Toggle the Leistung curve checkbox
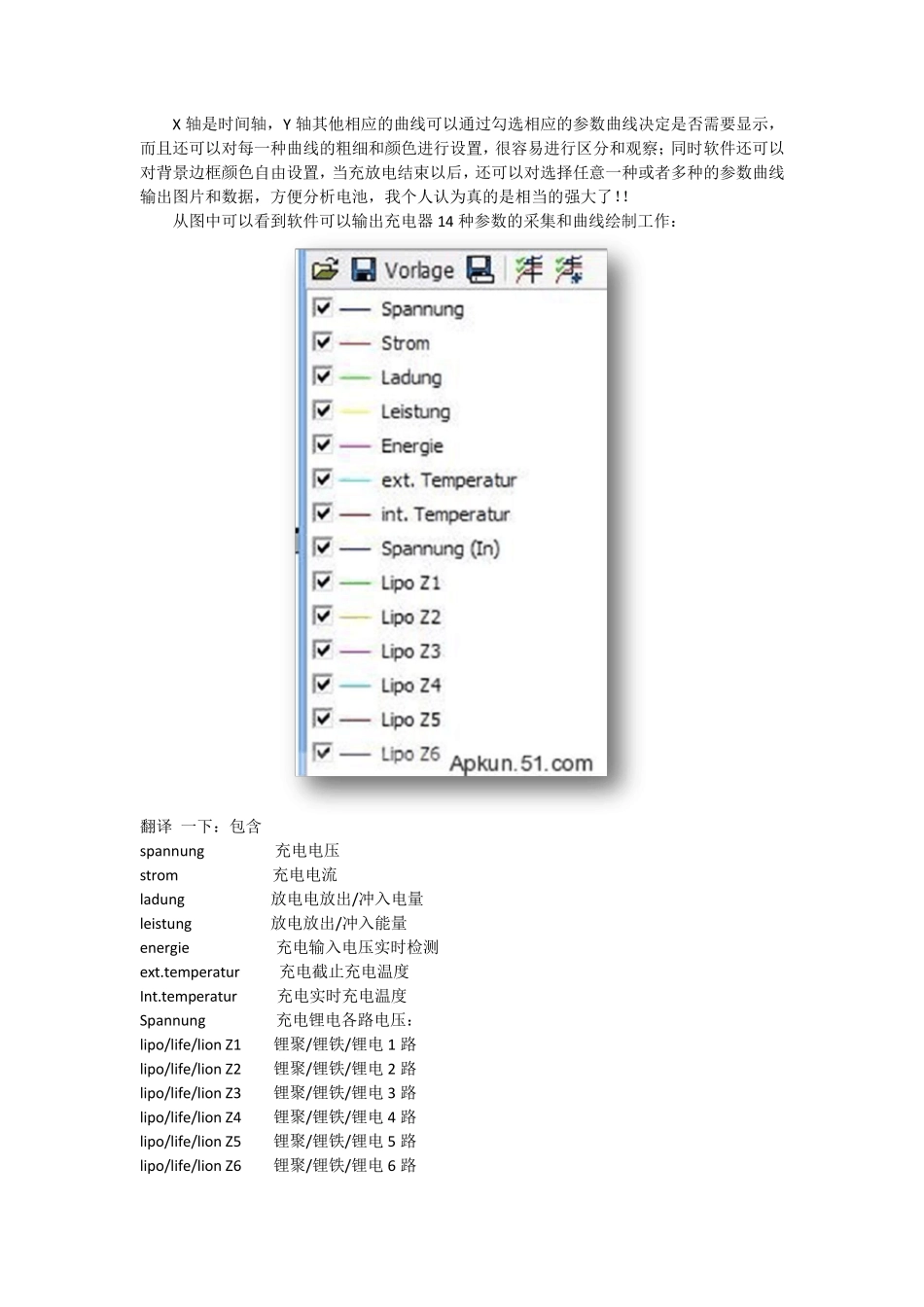The image size is (924, 1307). [x=322, y=409]
